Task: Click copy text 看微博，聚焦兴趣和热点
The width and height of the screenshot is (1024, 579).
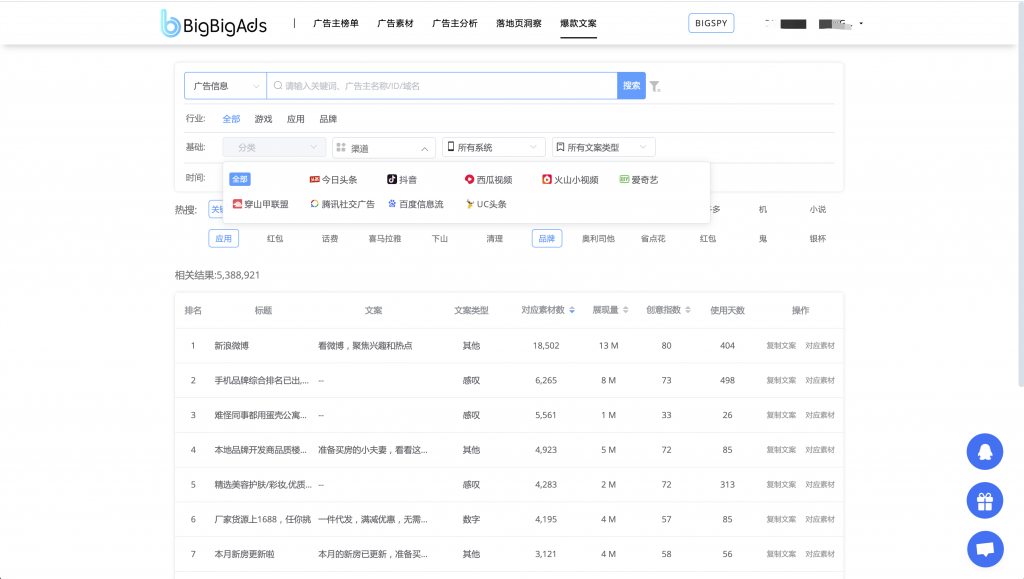Action: click(365, 346)
